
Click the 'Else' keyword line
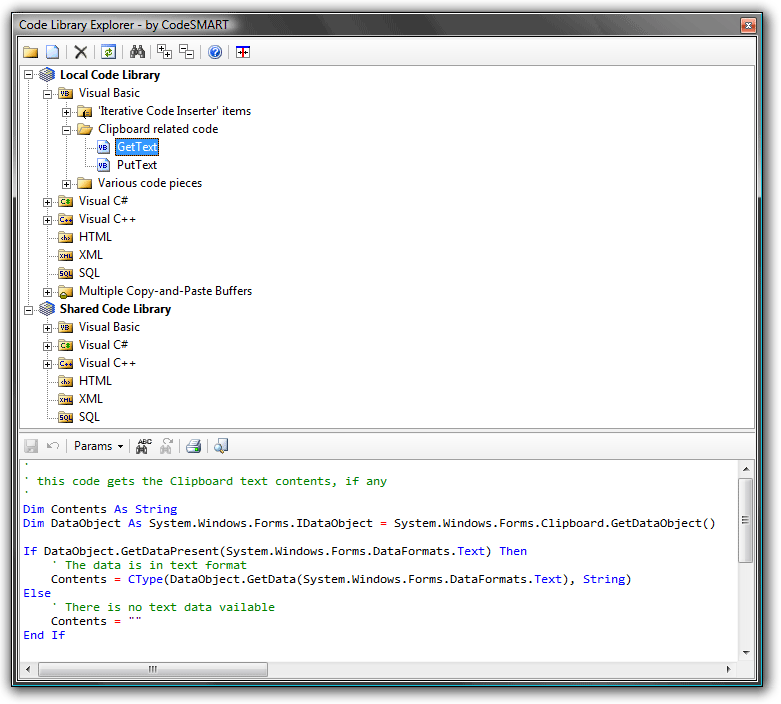click(x=37, y=593)
